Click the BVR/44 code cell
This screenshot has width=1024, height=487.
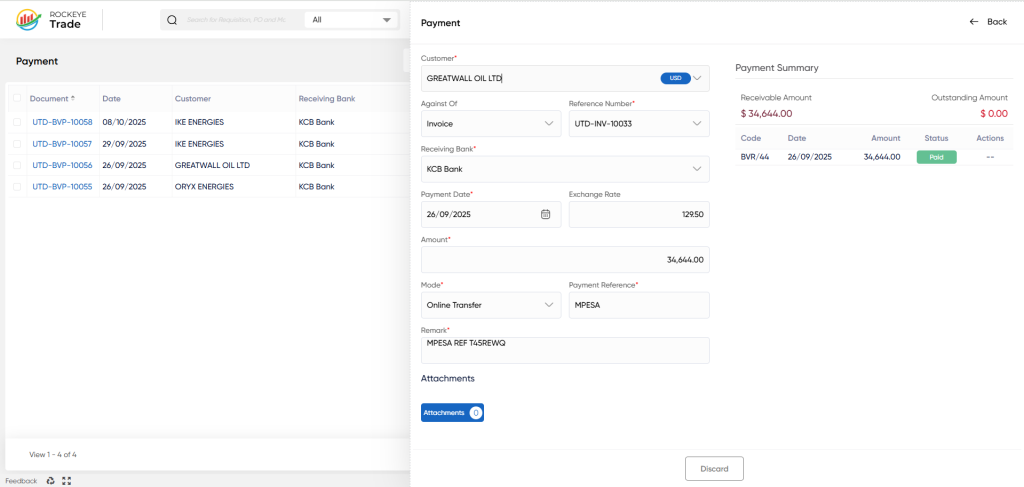point(754,157)
